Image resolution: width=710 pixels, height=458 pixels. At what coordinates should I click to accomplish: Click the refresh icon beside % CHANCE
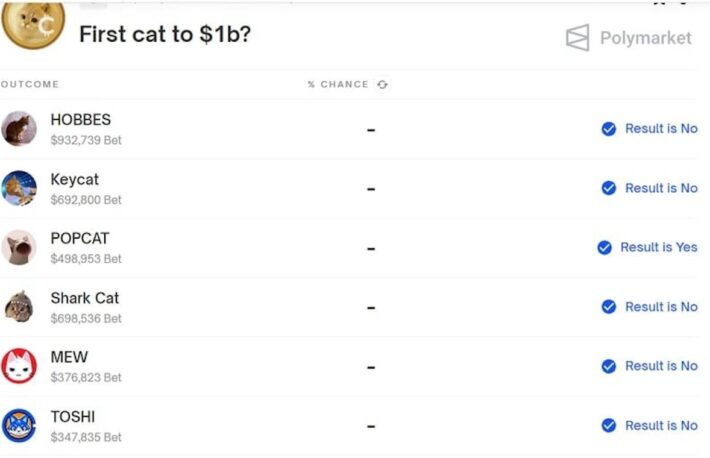pos(382,85)
